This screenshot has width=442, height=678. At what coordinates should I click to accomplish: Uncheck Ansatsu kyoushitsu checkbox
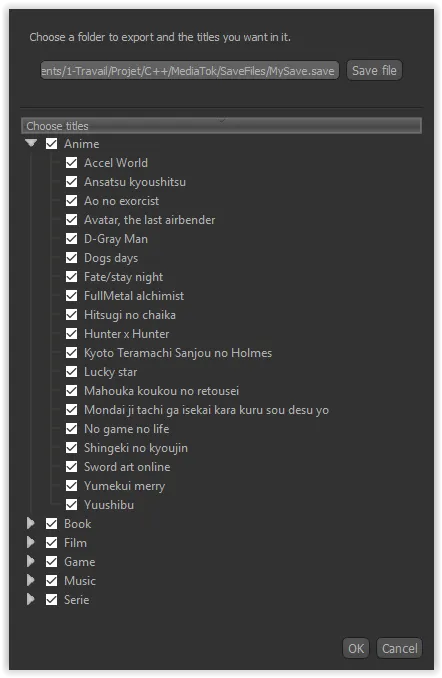71,182
